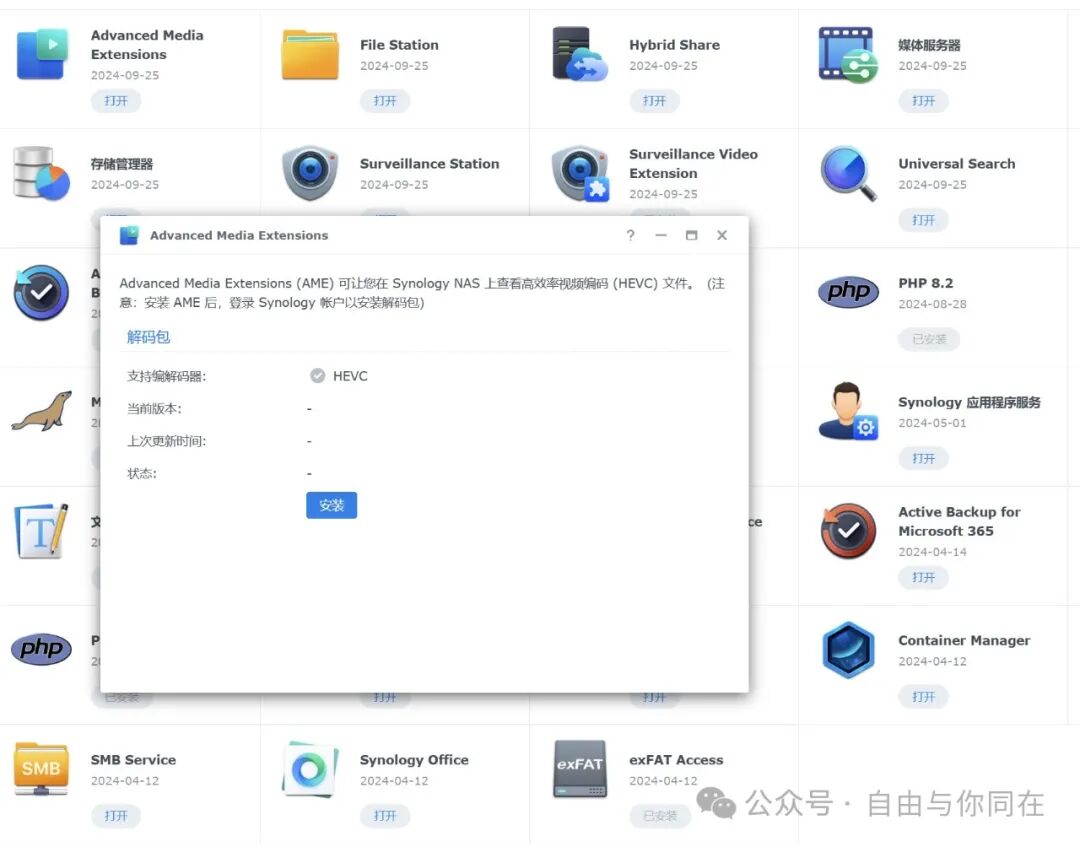Click Active Backup for Microsoft 365 icon
The height and width of the screenshot is (847, 1080).
pyautogui.click(x=849, y=530)
